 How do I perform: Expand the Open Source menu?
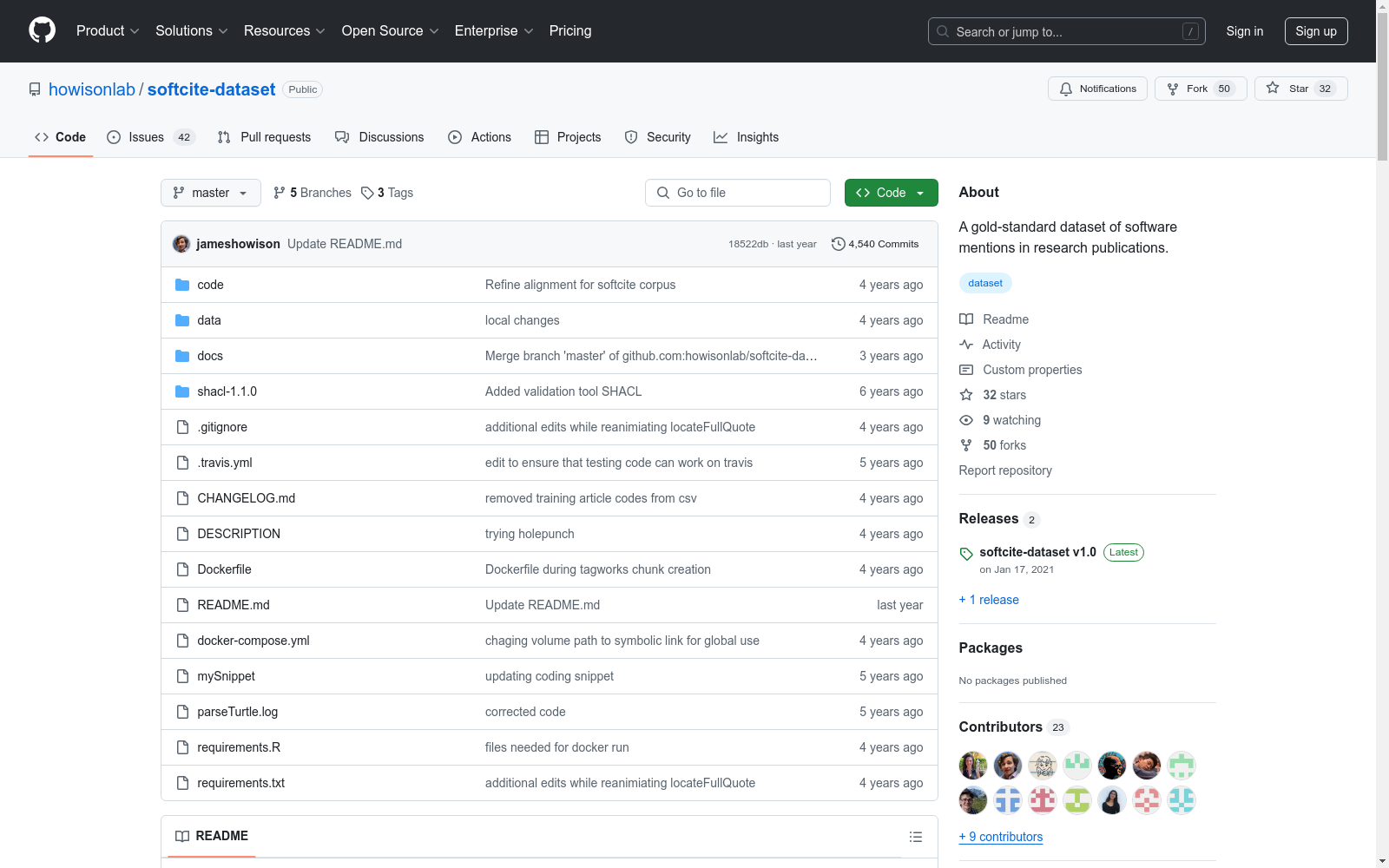click(390, 30)
